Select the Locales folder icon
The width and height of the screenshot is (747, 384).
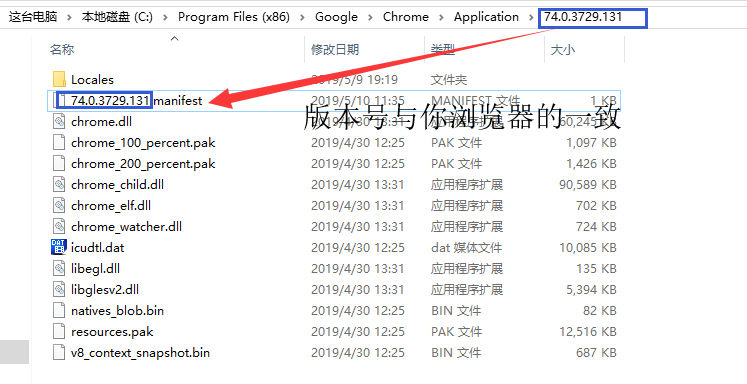point(59,80)
